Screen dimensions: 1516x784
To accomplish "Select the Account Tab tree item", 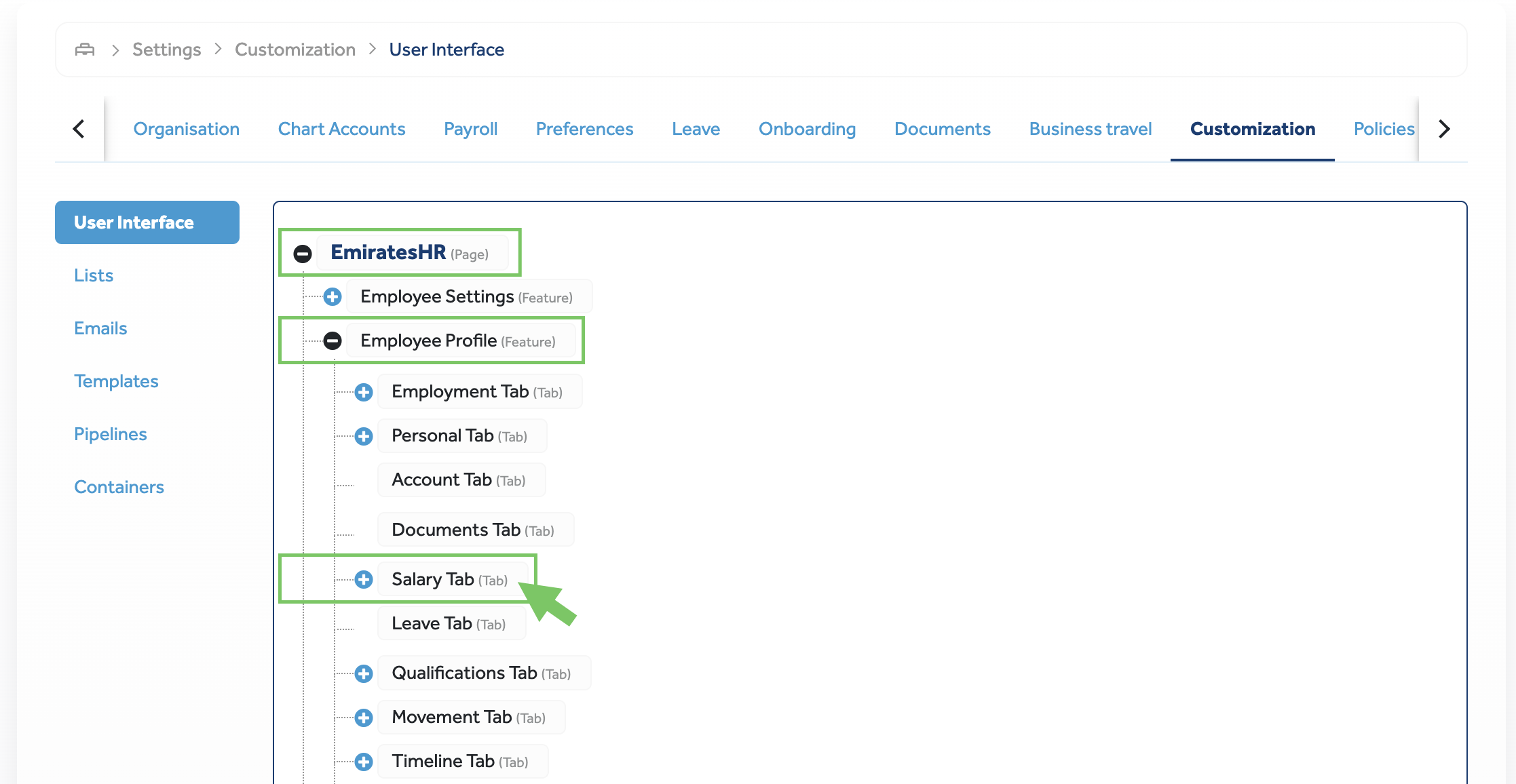I will (461, 480).
